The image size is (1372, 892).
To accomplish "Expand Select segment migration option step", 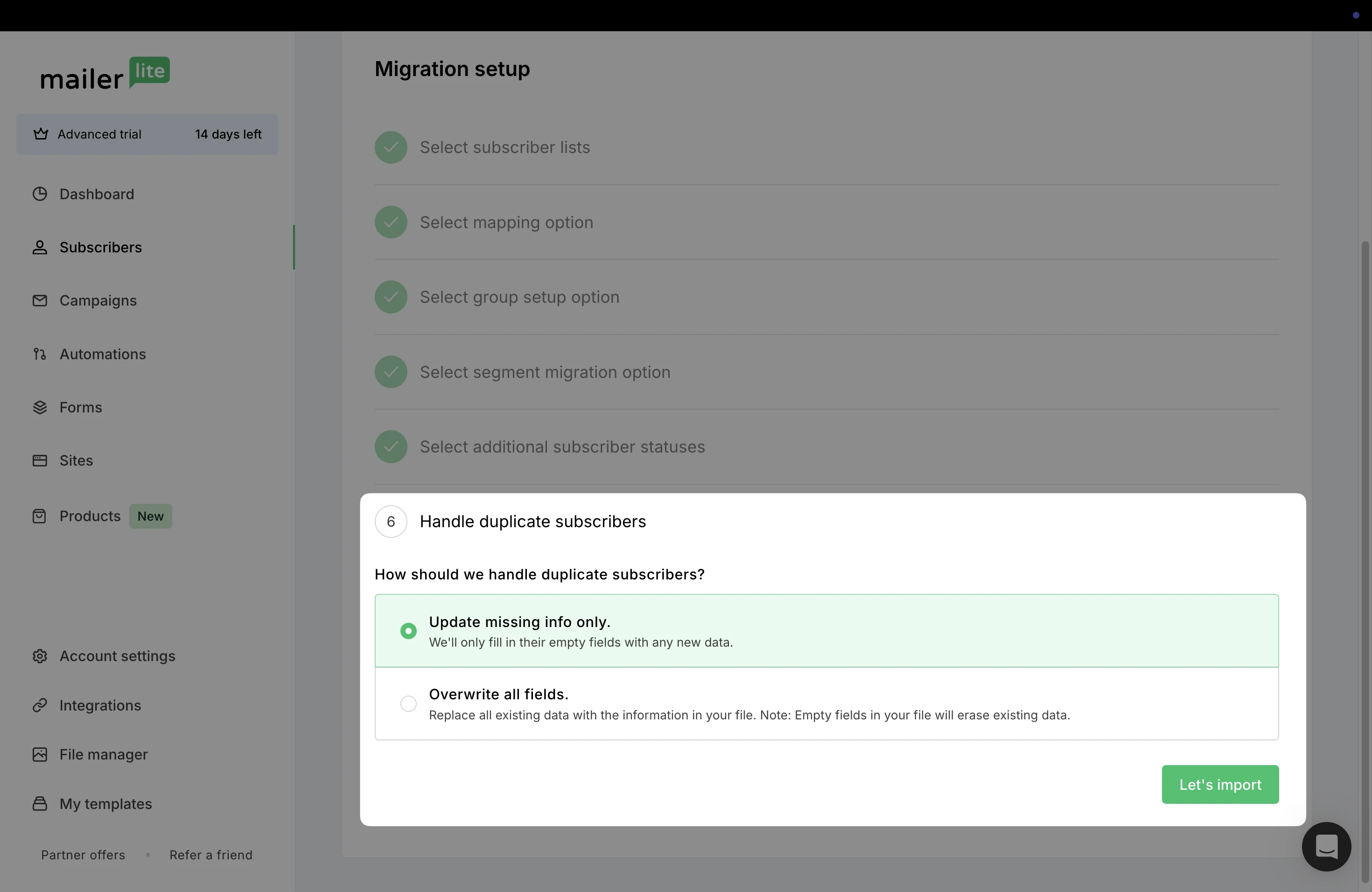I will tap(545, 372).
